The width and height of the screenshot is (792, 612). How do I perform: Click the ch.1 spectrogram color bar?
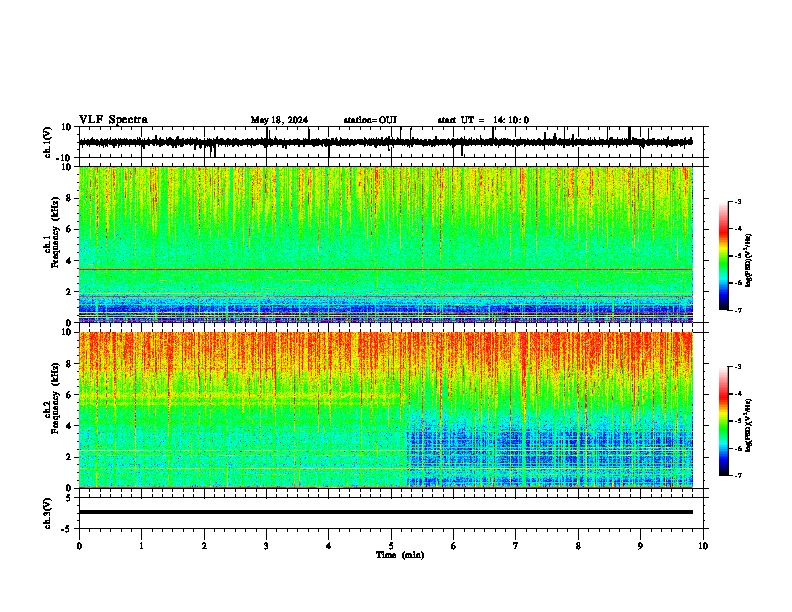pyautogui.click(x=724, y=256)
